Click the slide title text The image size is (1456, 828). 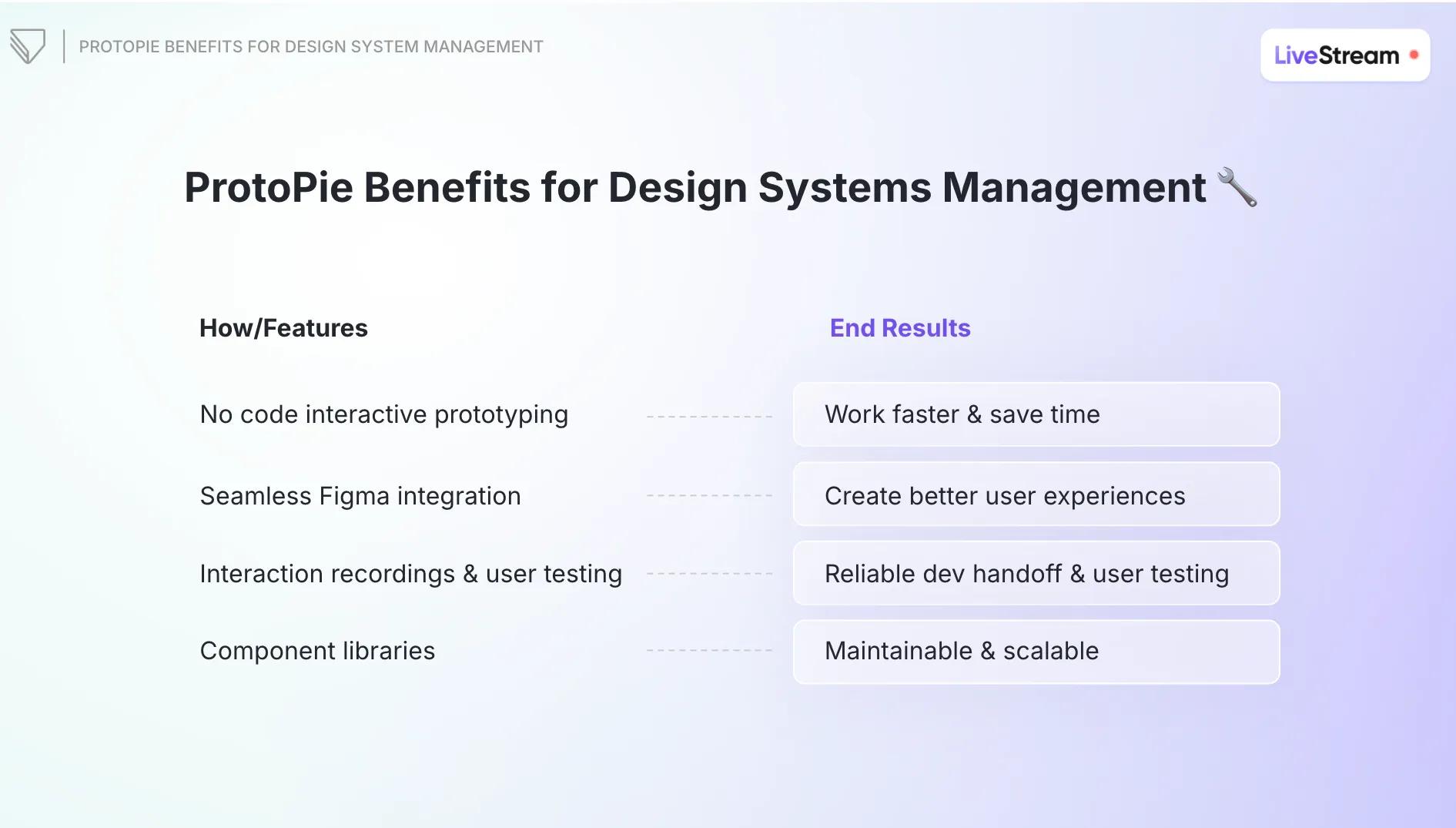pyautogui.click(x=695, y=187)
